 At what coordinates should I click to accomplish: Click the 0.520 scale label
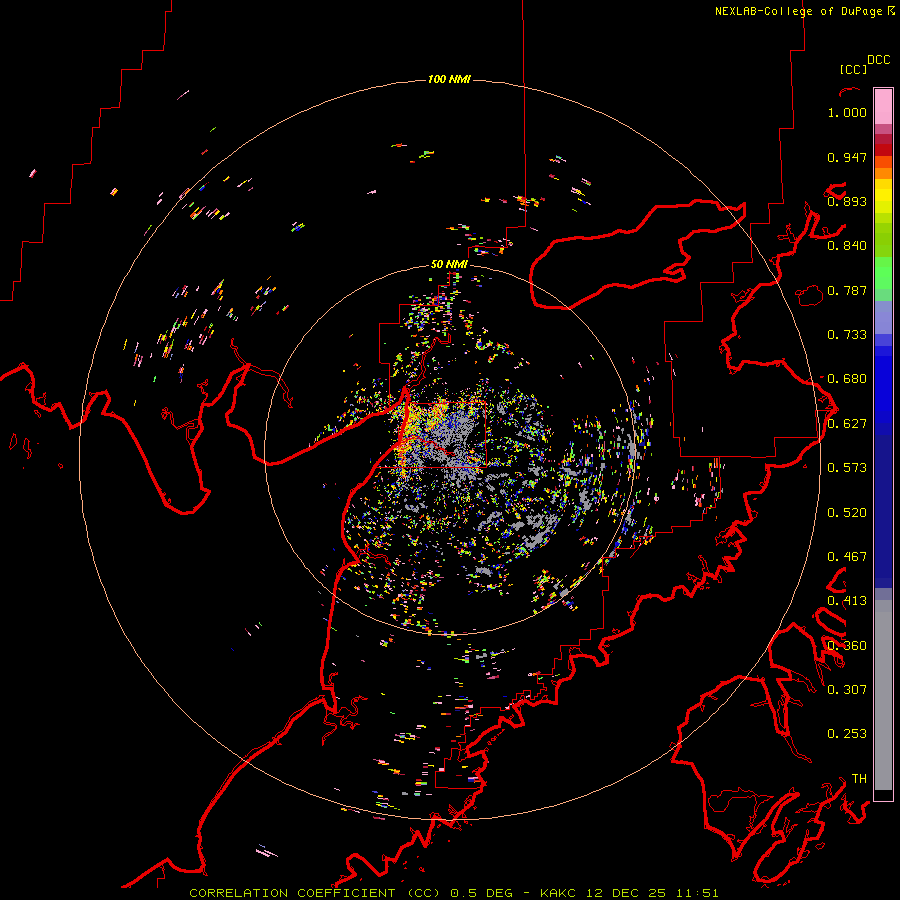click(847, 513)
